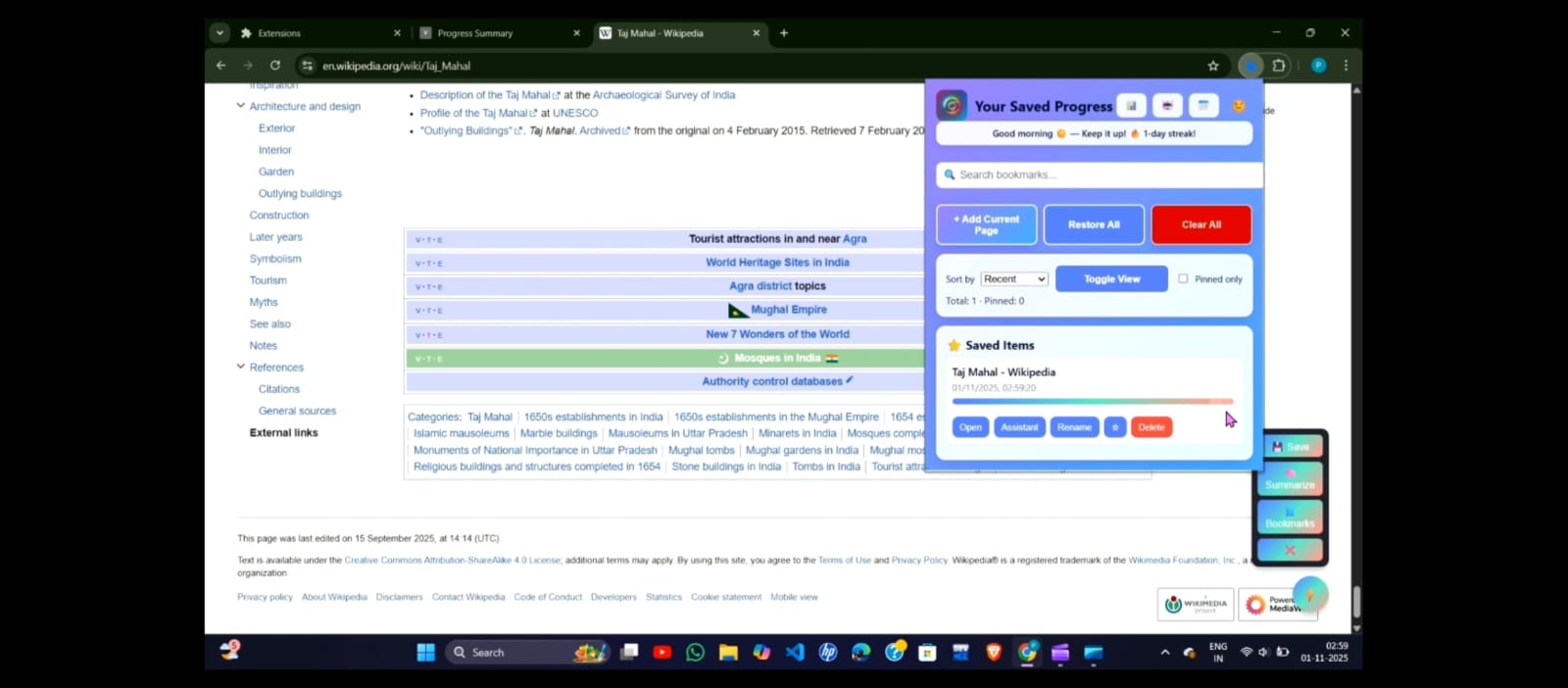Tick the Pinned only checkbox

(1183, 278)
